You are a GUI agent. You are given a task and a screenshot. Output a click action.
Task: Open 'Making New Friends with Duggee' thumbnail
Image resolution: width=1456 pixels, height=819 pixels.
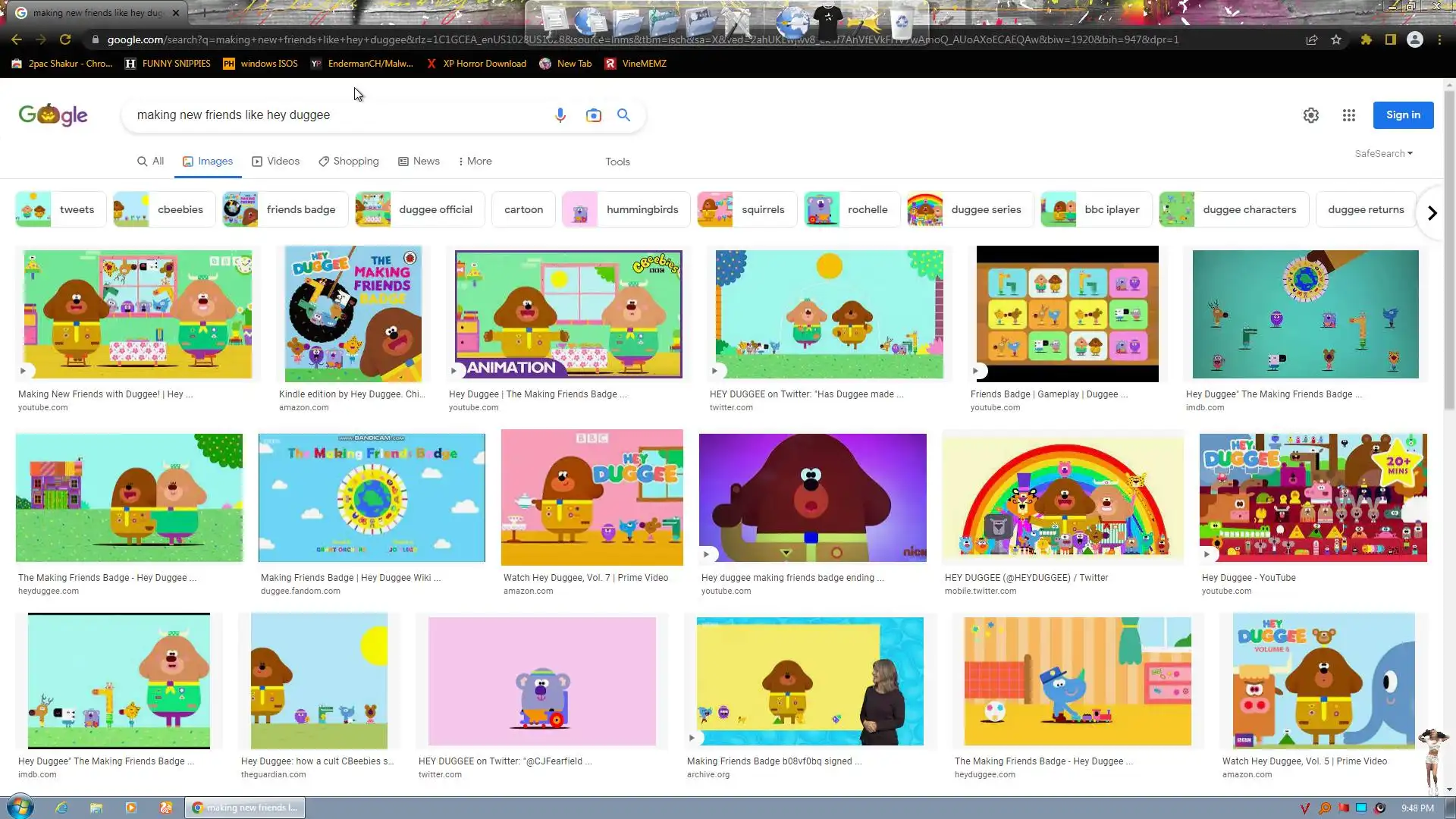137,314
